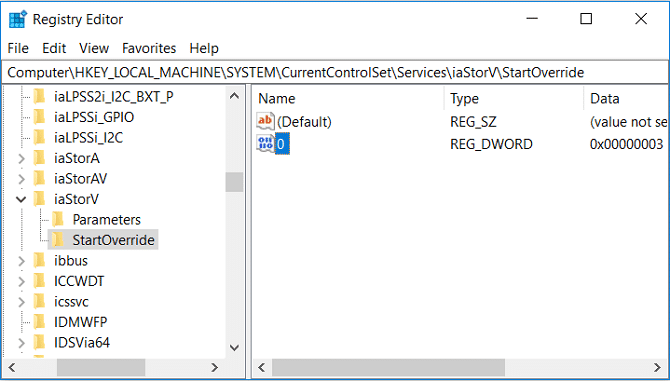This screenshot has width=670, height=381.
Task: Open the Edit menu
Action: [54, 48]
